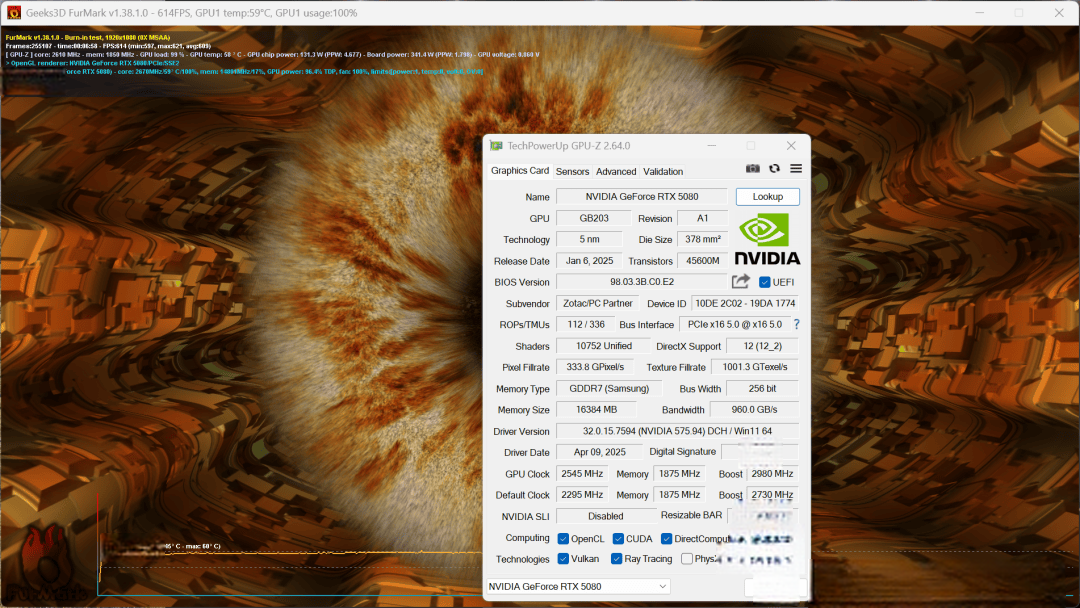Close the FurMark window
Viewport: 1080px width, 608px height.
click(1059, 12)
